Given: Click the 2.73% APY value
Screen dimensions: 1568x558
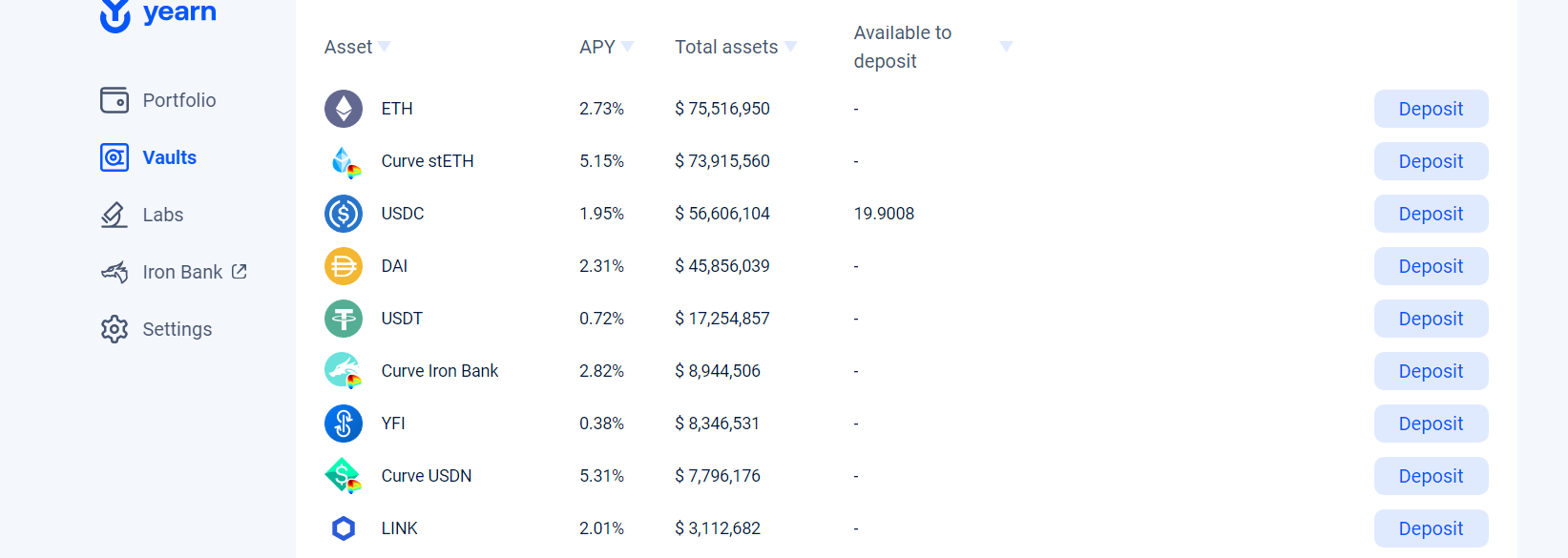Looking at the screenshot, I should click(601, 109).
